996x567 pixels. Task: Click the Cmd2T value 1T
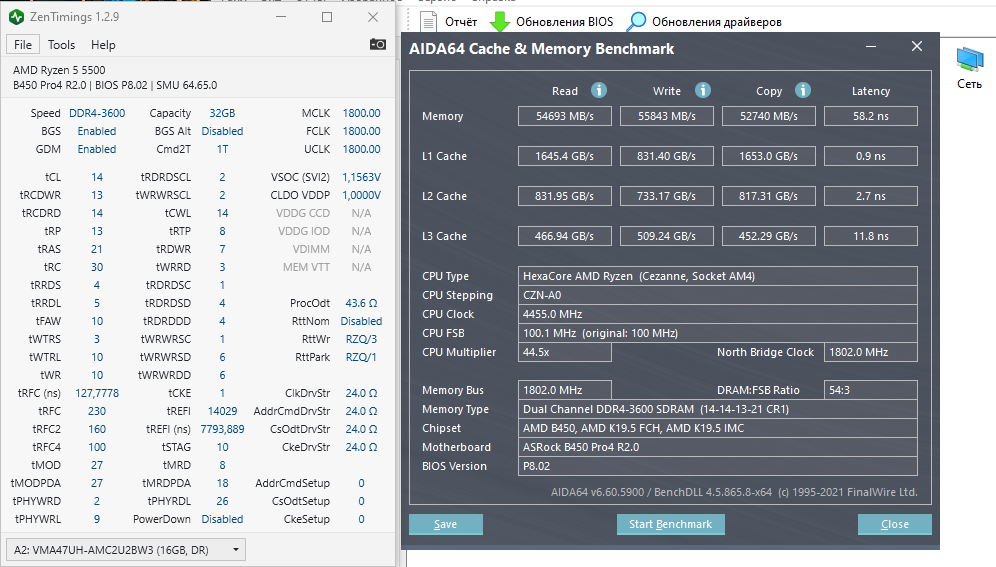(222, 149)
